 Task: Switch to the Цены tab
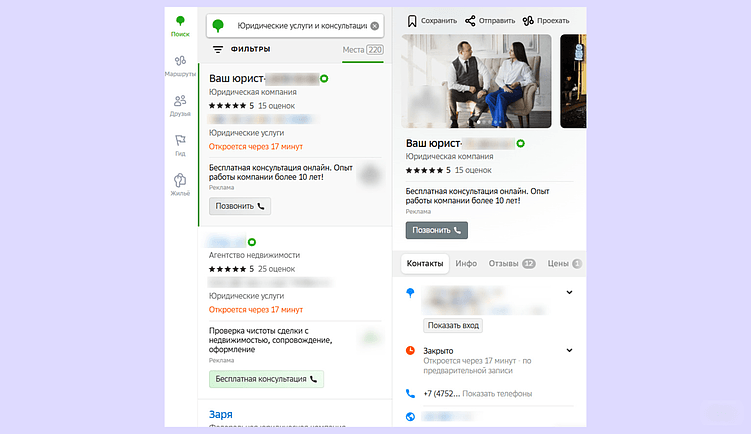click(x=564, y=263)
